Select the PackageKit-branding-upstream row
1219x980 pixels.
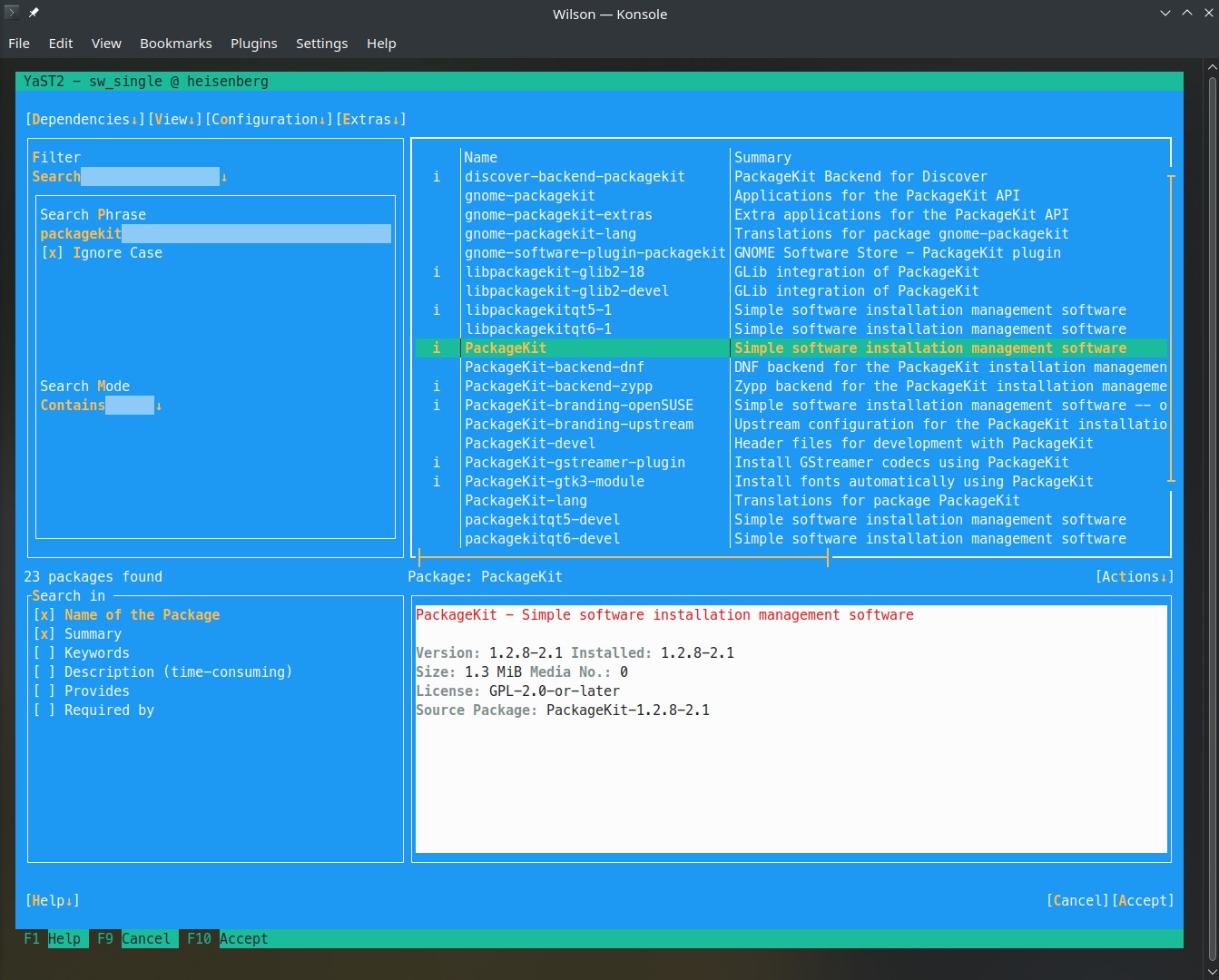[791, 425]
